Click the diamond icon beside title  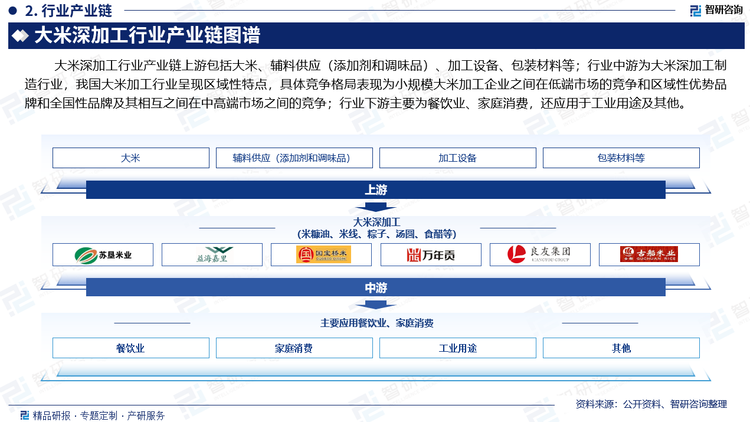[20, 36]
